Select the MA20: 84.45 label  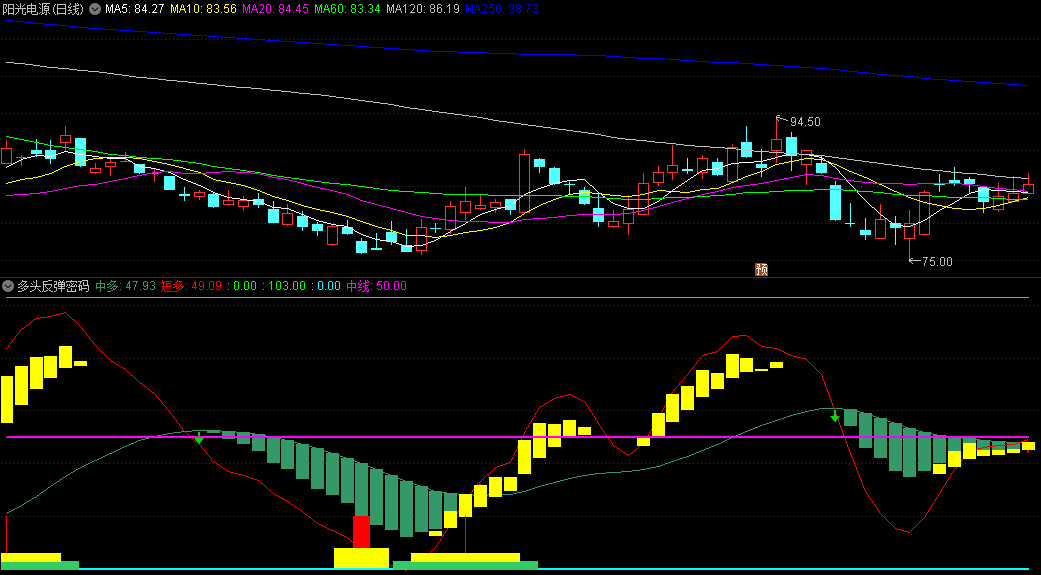(275, 9)
